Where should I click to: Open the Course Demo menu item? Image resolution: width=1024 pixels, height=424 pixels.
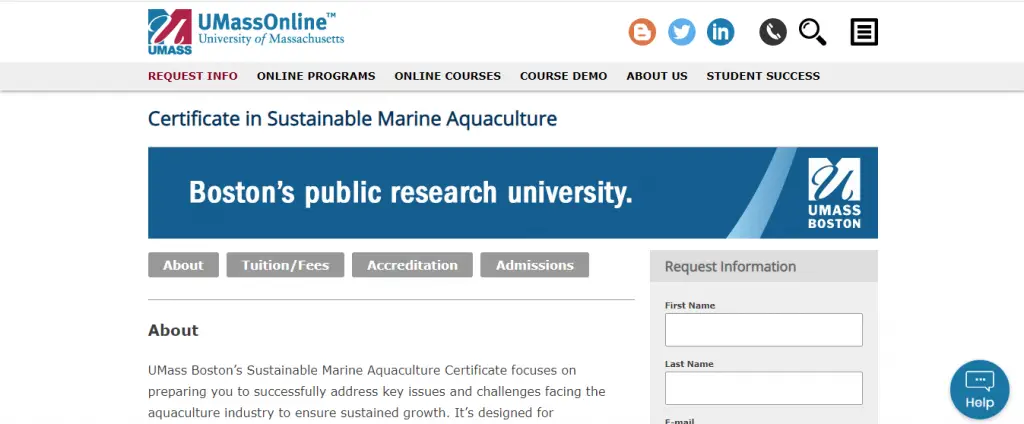pos(563,76)
